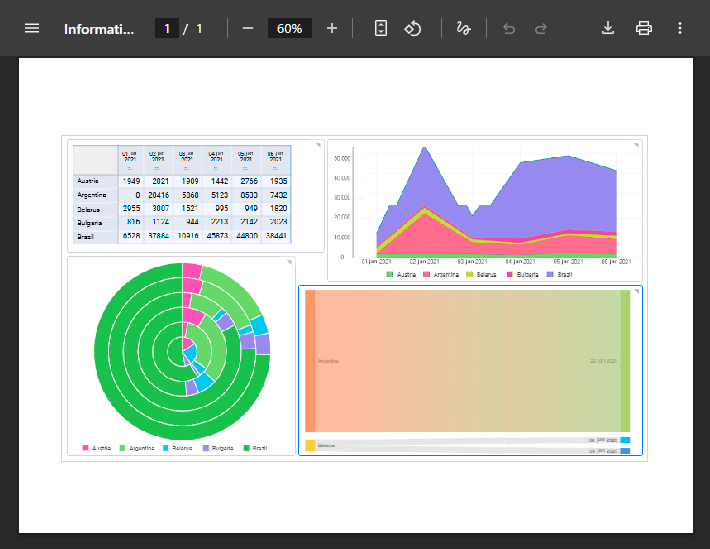This screenshot has height=549, width=710.
Task: Click Argentina swatch in donut chart legend
Action: click(x=123, y=448)
